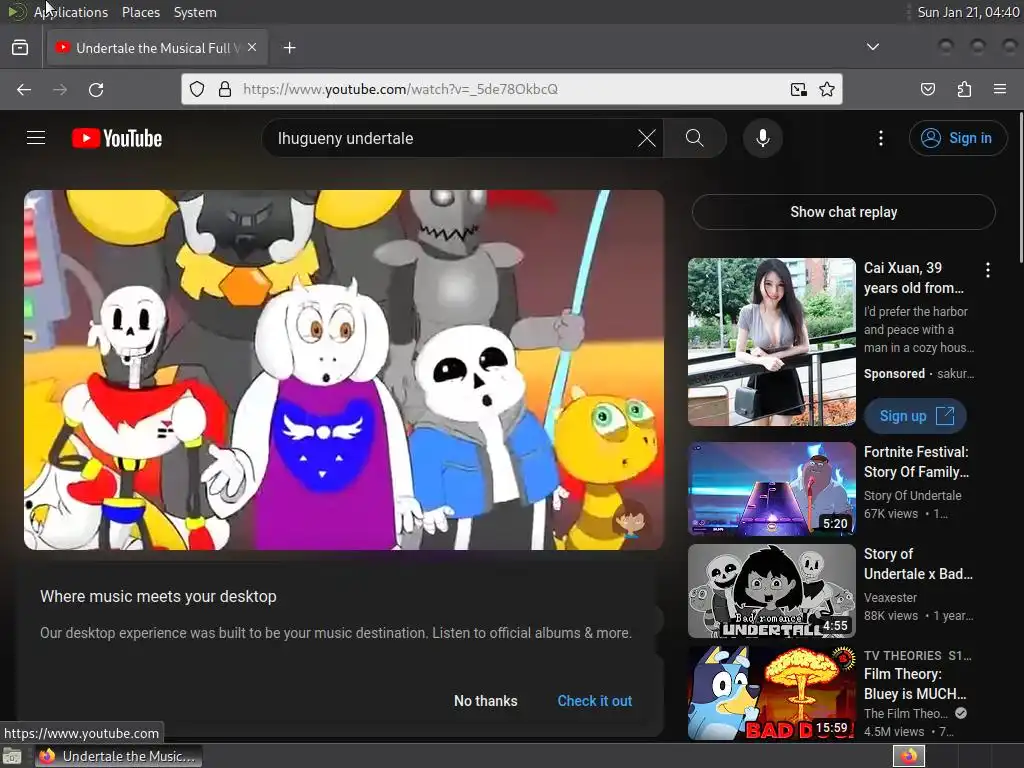Click the forward navigation arrow

[x=60, y=89]
